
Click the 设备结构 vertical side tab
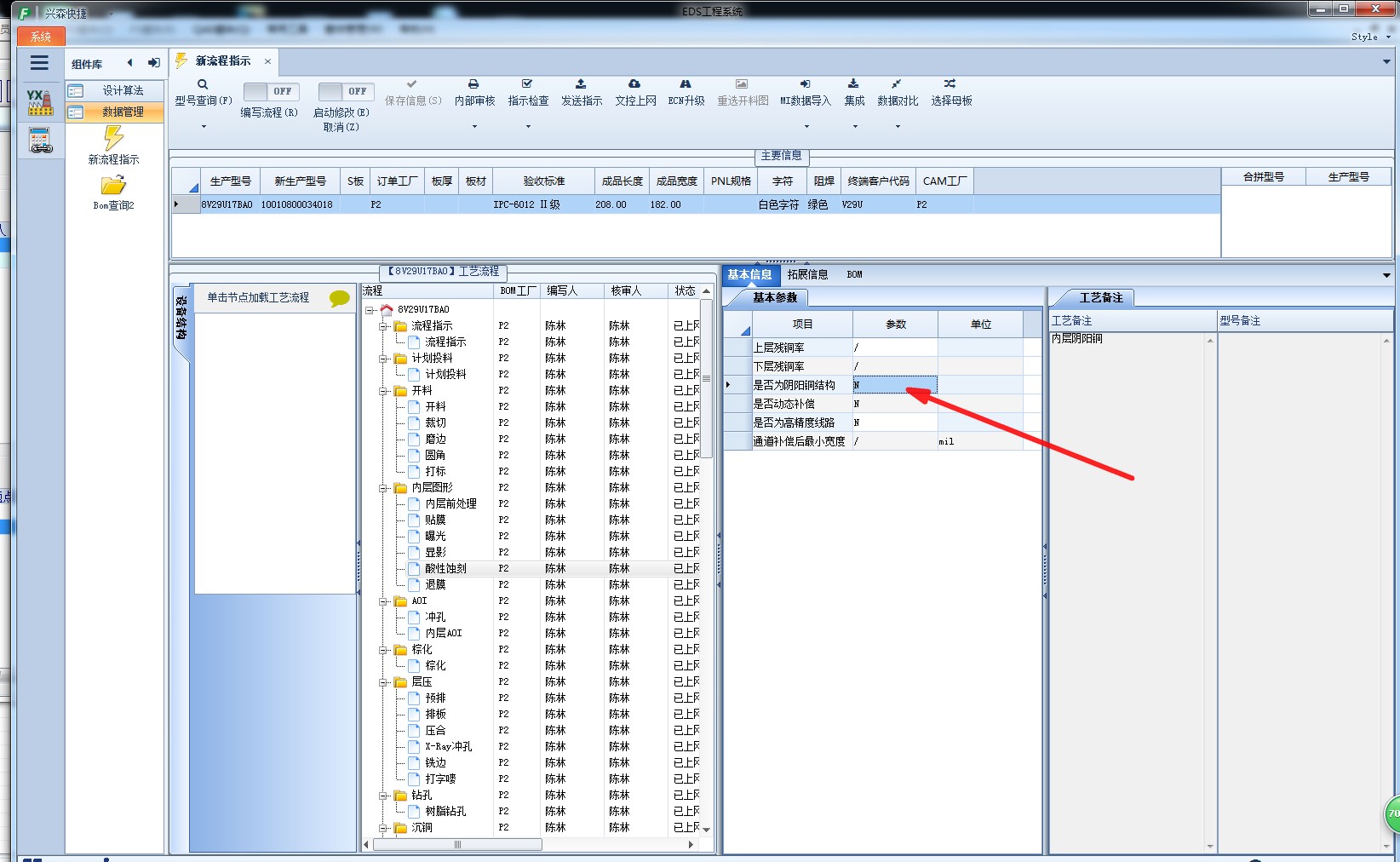[181, 318]
